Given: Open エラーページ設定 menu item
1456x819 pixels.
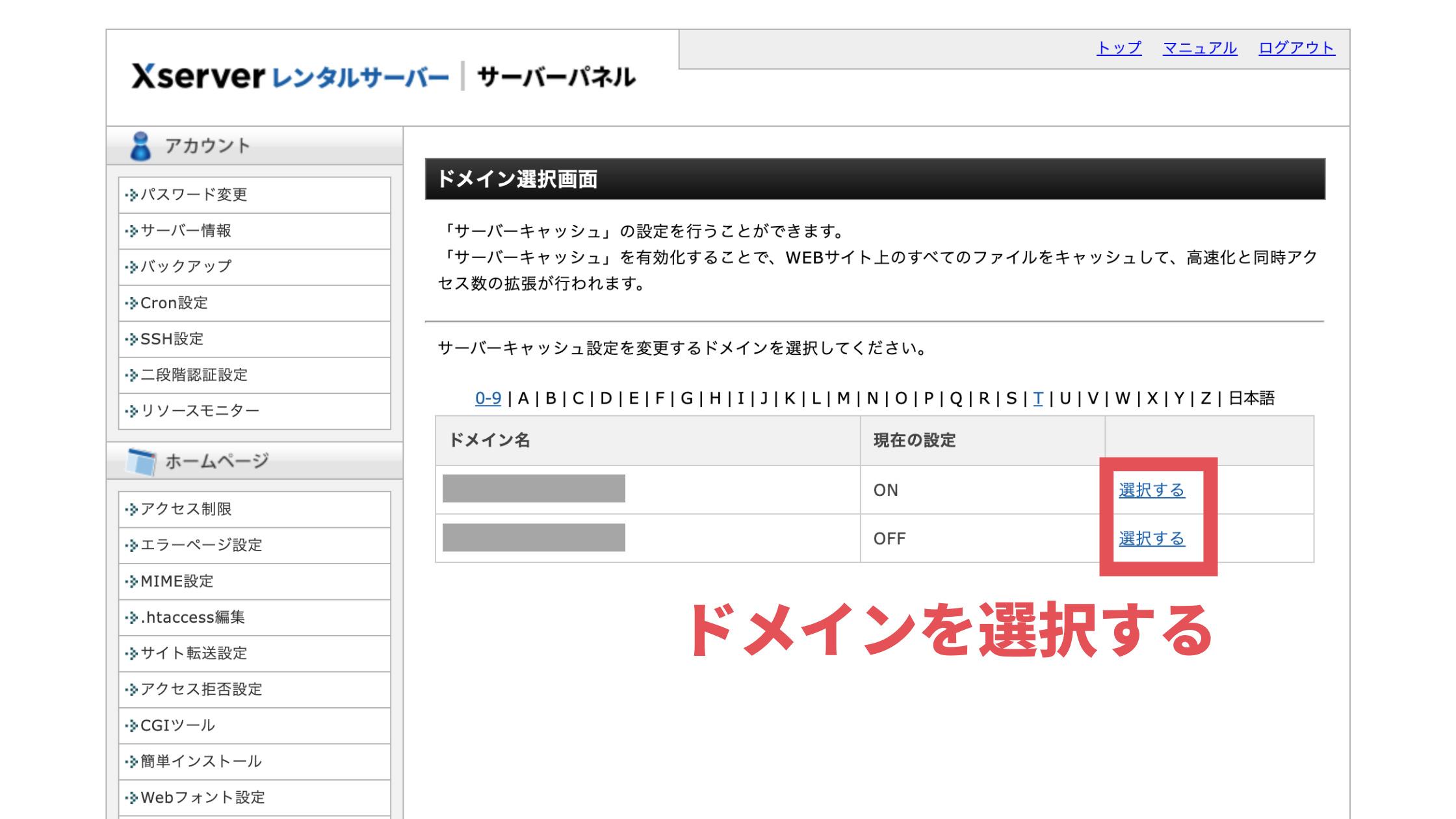Looking at the screenshot, I should pyautogui.click(x=255, y=545).
